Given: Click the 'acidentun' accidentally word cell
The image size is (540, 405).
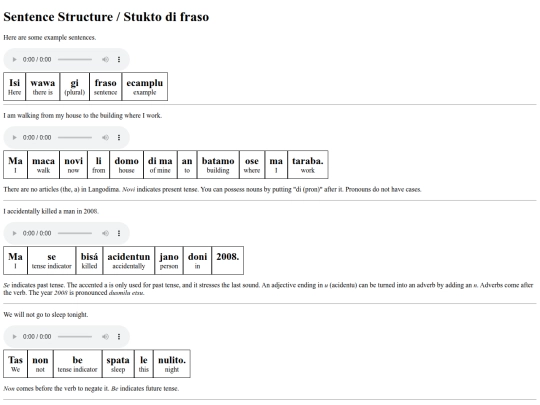Looking at the screenshot, I should pyautogui.click(x=128, y=260).
